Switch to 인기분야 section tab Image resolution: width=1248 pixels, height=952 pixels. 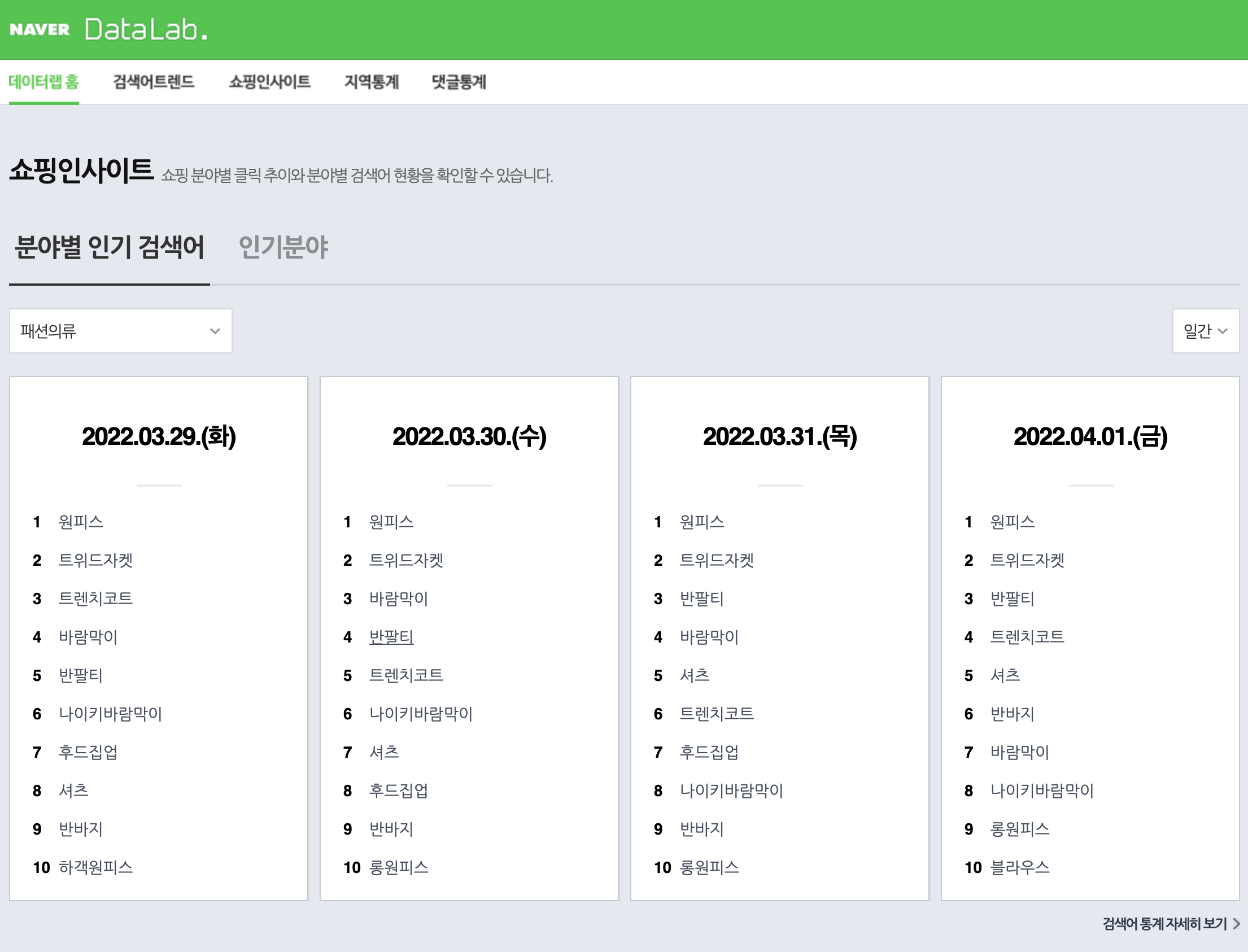click(283, 247)
